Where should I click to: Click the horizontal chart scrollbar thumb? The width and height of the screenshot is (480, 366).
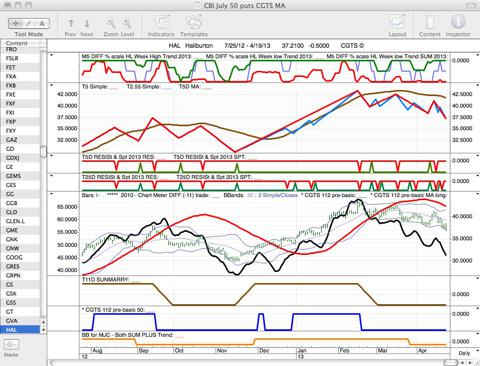(450, 363)
